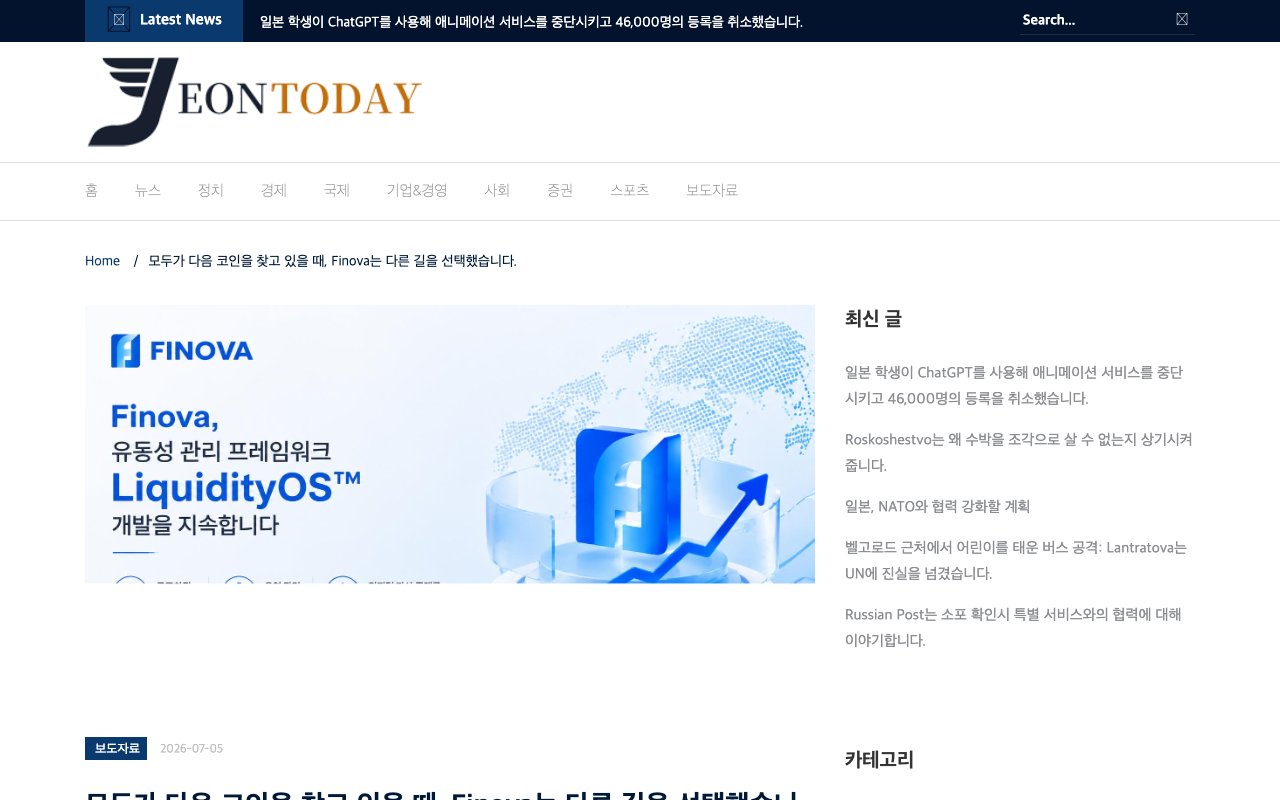Click the Finova LiquidityOS article banner image
The width and height of the screenshot is (1280, 800).
[450, 444]
